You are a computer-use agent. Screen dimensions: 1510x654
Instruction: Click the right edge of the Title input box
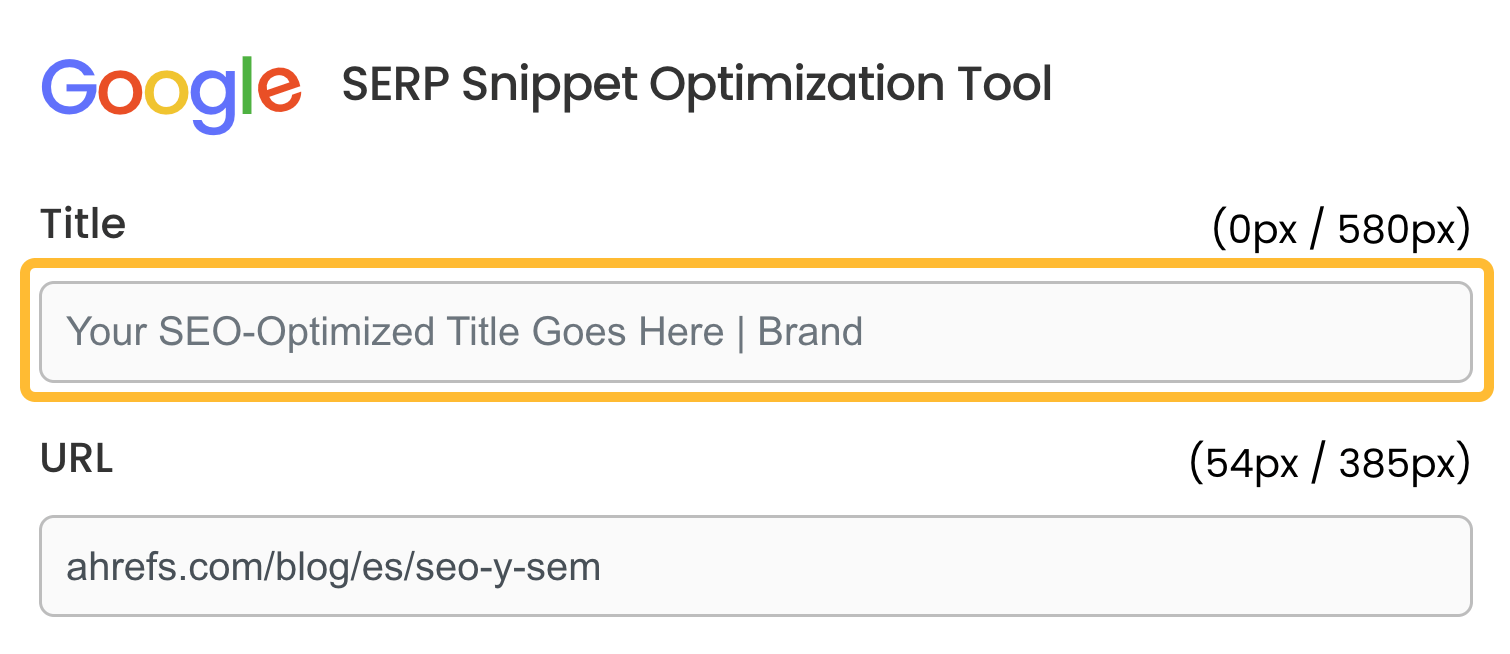pos(1470,331)
